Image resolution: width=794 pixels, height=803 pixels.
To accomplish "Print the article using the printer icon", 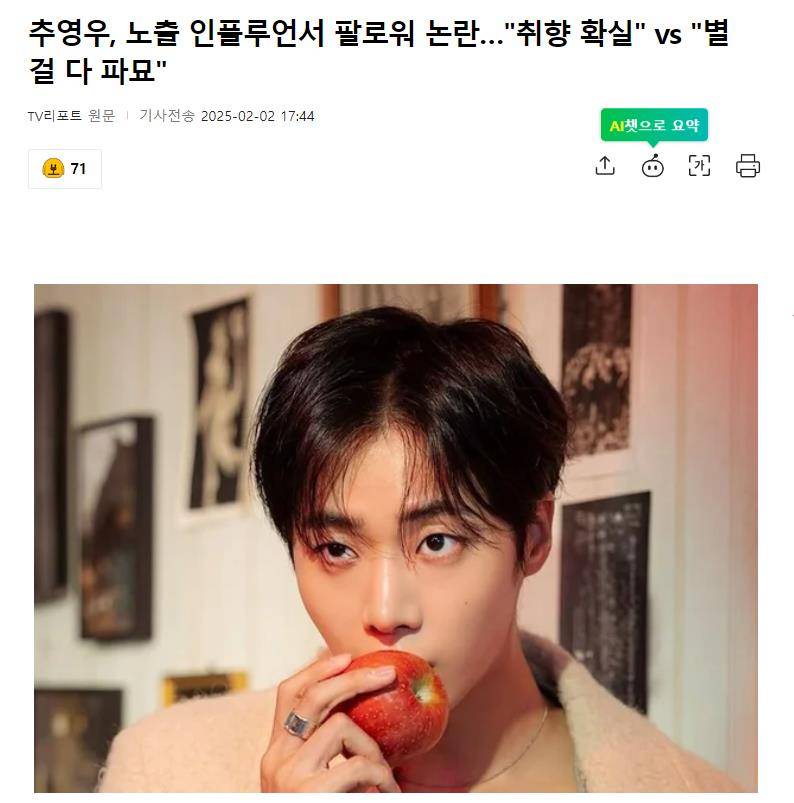I will pos(747,166).
